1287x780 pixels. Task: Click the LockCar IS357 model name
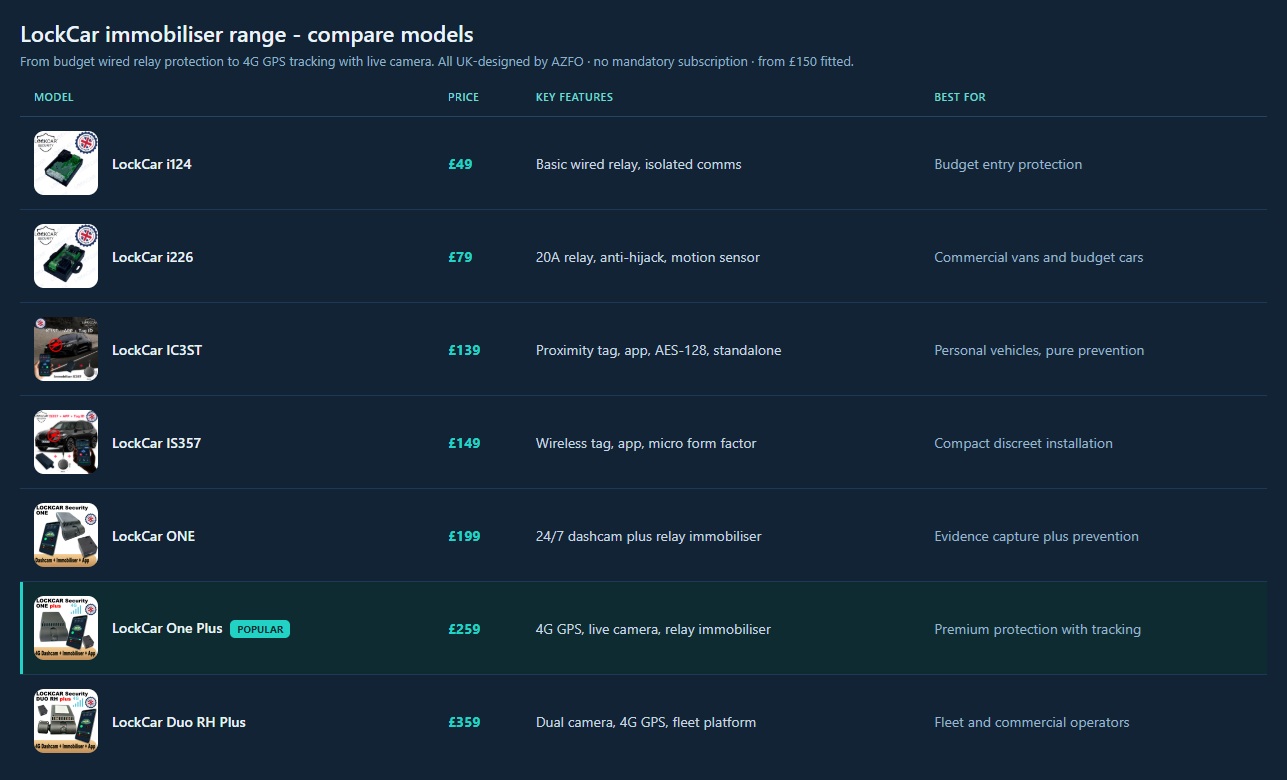[x=157, y=443]
